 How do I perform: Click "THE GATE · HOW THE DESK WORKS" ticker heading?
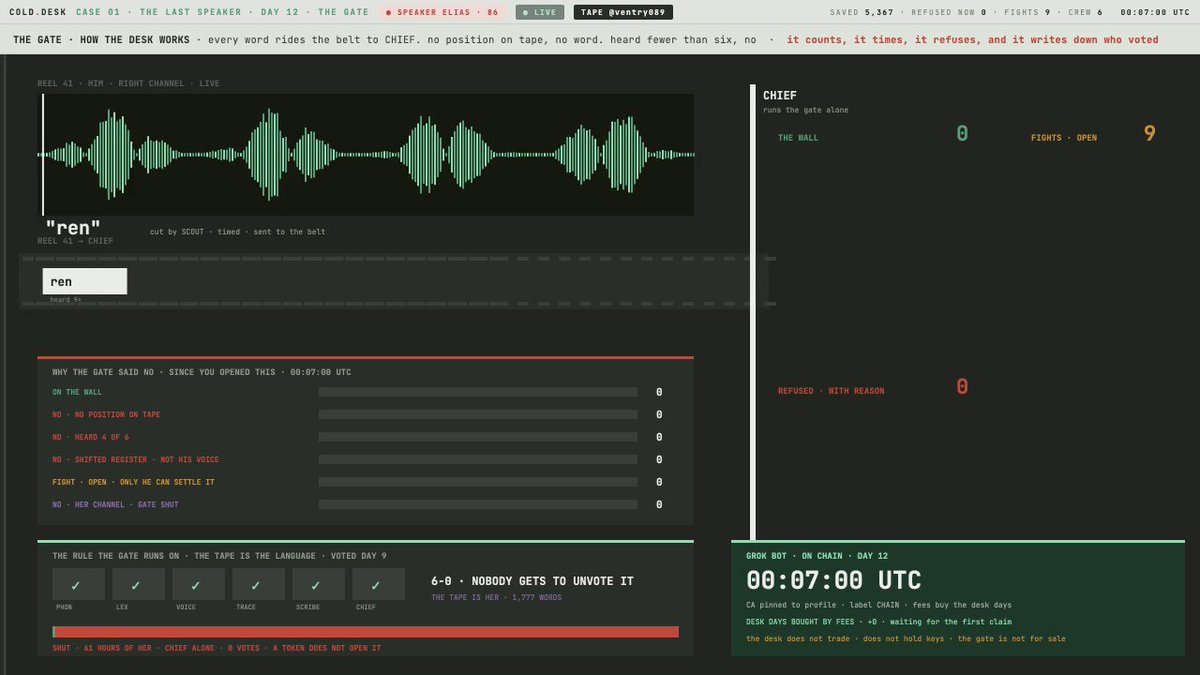tap(101, 40)
